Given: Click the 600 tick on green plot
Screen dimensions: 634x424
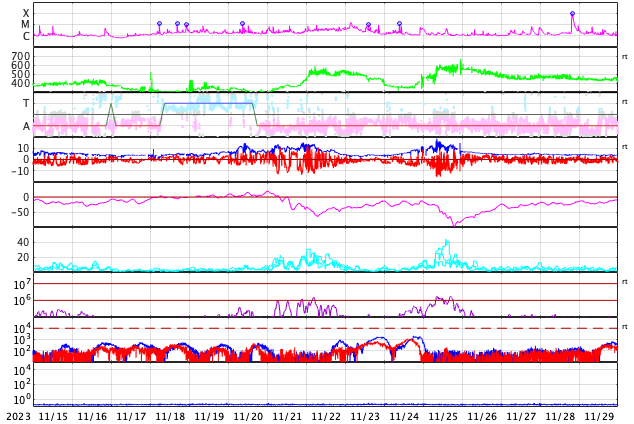Looking at the screenshot, I should pos(20,65).
